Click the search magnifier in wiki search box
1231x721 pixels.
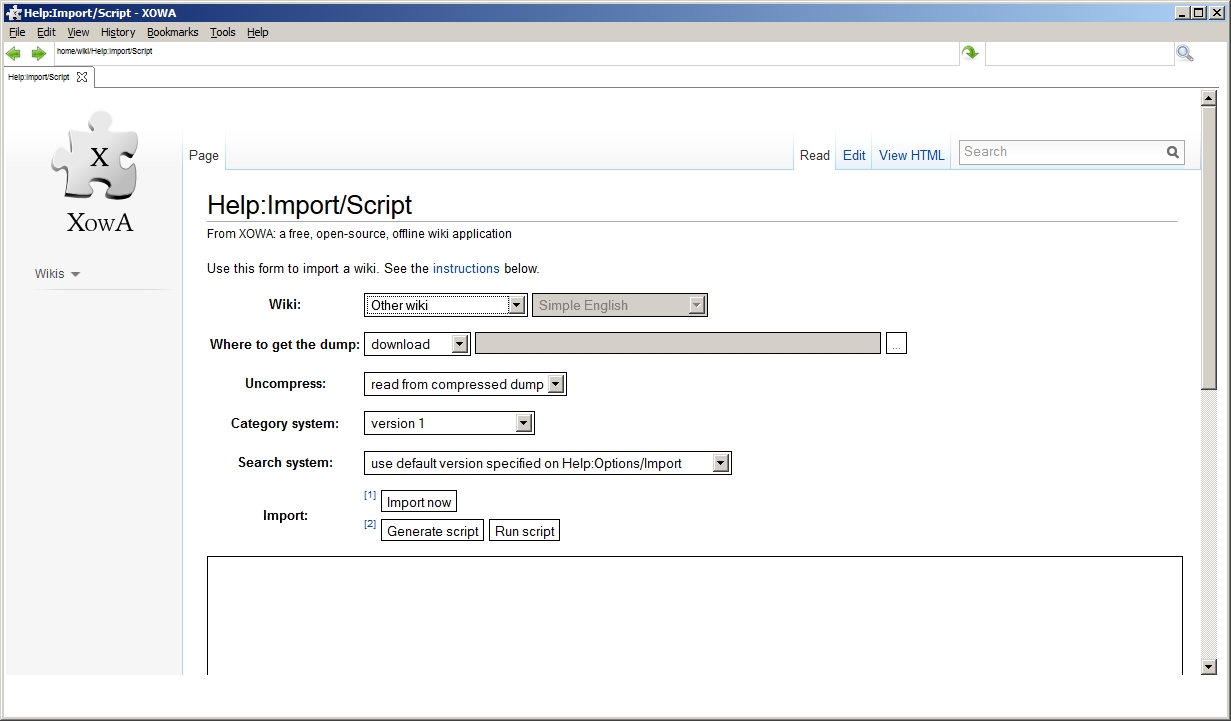[x=1172, y=152]
